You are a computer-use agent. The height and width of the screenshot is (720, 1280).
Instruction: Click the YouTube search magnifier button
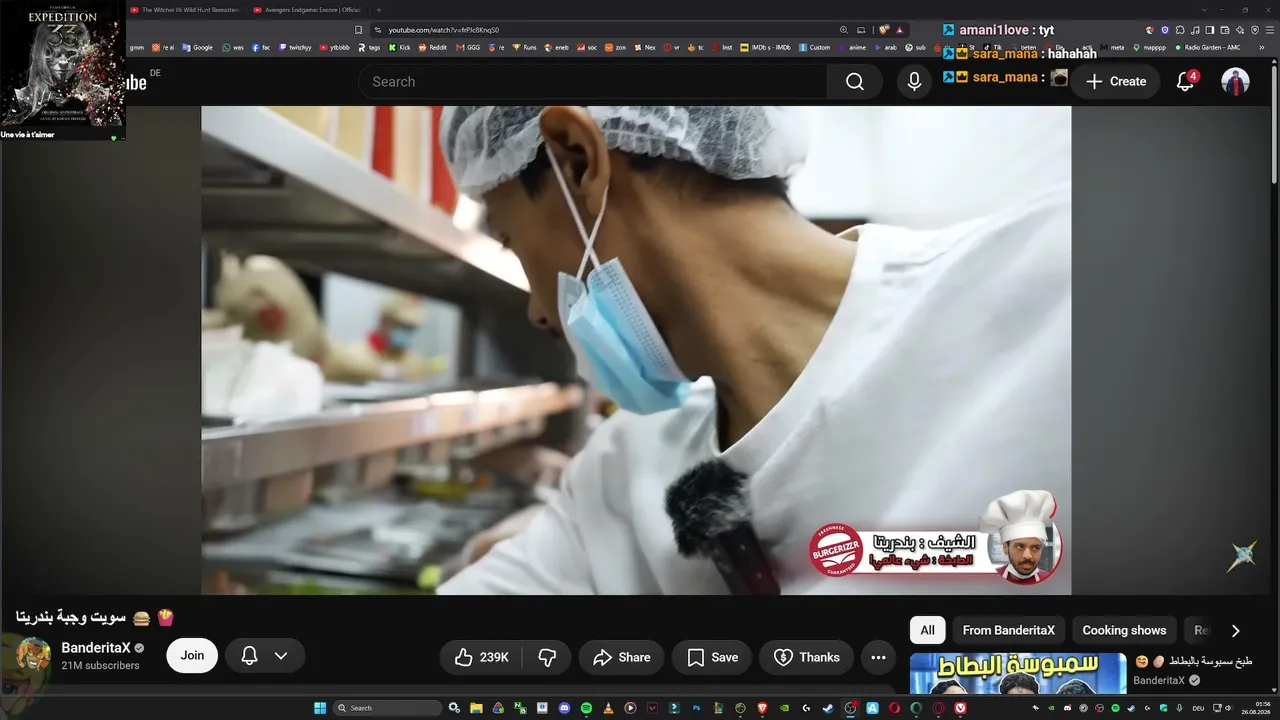854,82
